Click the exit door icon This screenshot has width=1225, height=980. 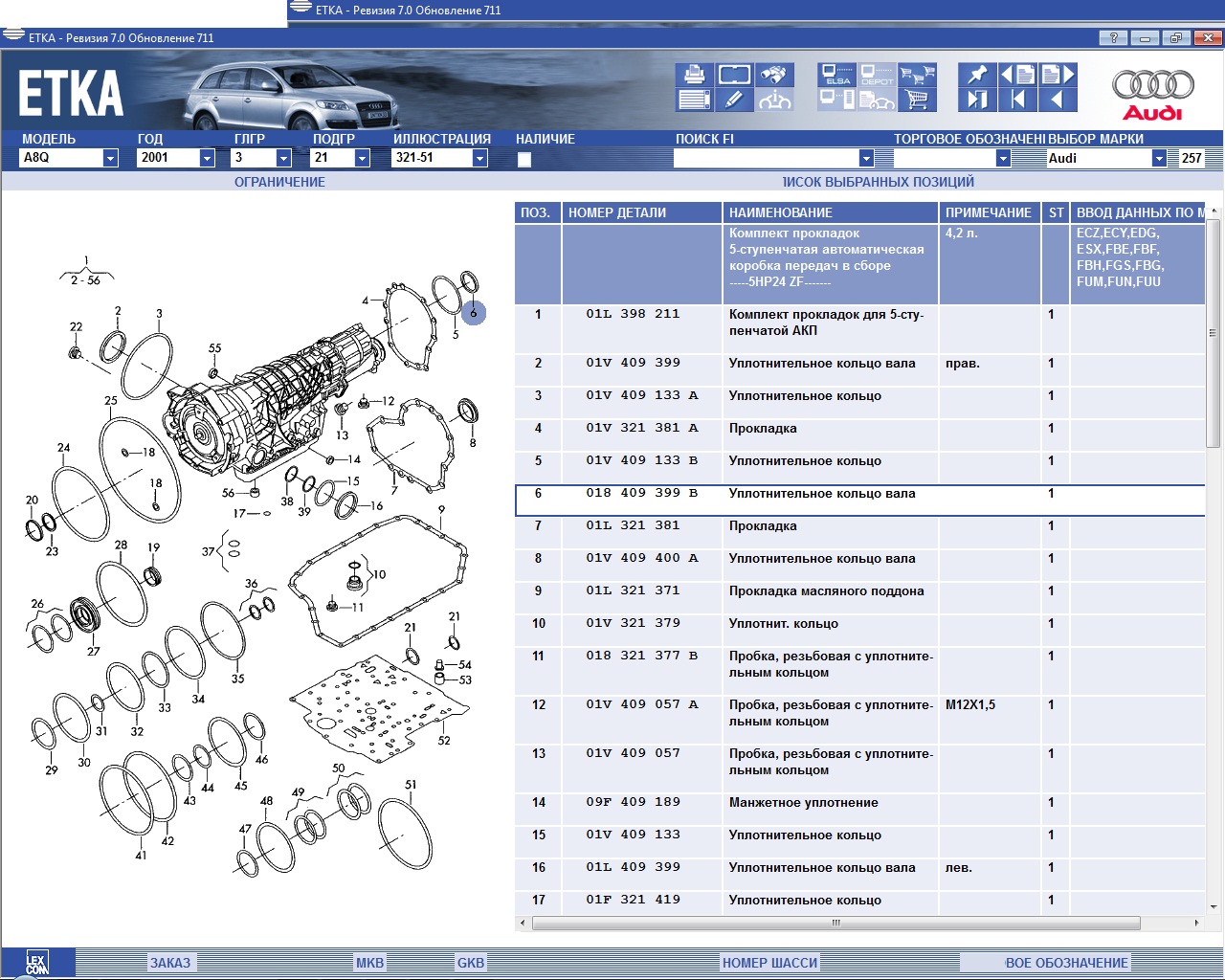977,99
